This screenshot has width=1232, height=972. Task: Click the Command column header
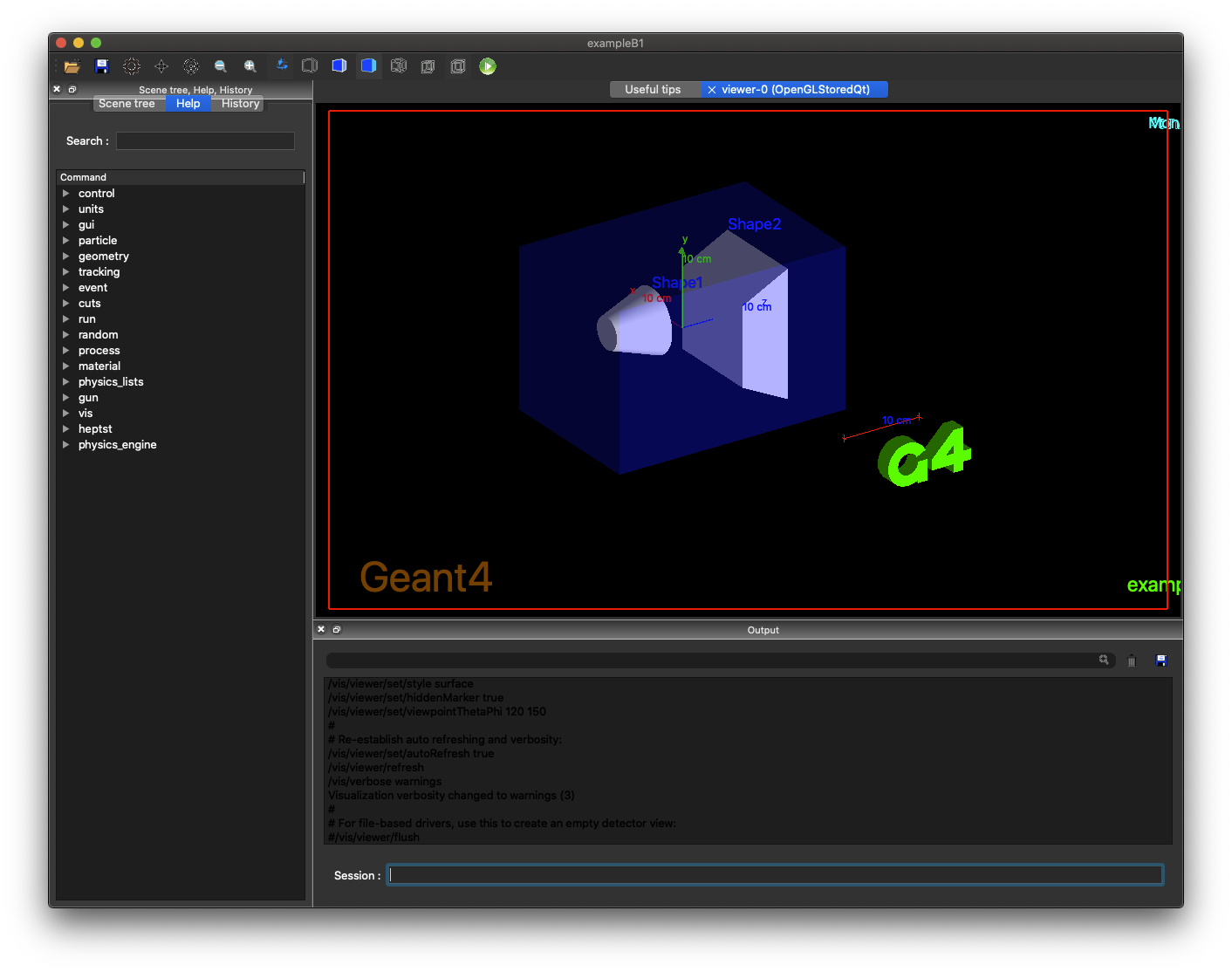click(181, 177)
